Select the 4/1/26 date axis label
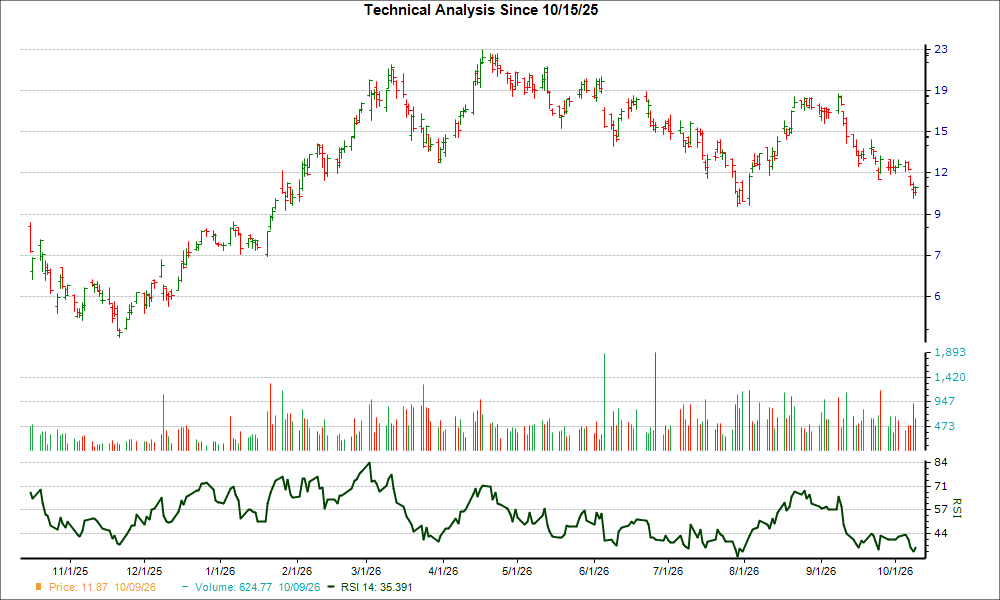This screenshot has width=1000, height=600. click(x=443, y=571)
